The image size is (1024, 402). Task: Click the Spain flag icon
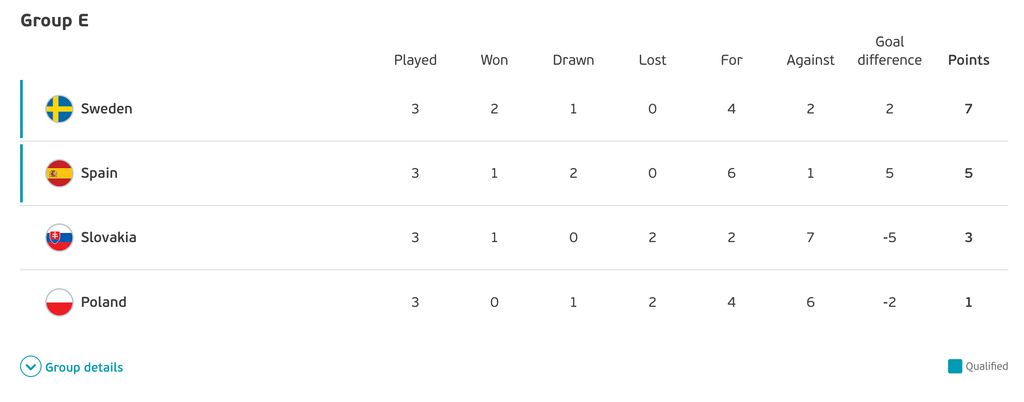tap(59, 174)
